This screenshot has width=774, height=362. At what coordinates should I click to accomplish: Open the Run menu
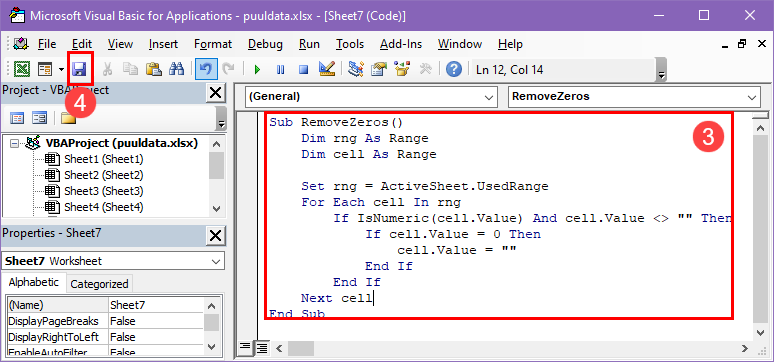pyautogui.click(x=309, y=44)
